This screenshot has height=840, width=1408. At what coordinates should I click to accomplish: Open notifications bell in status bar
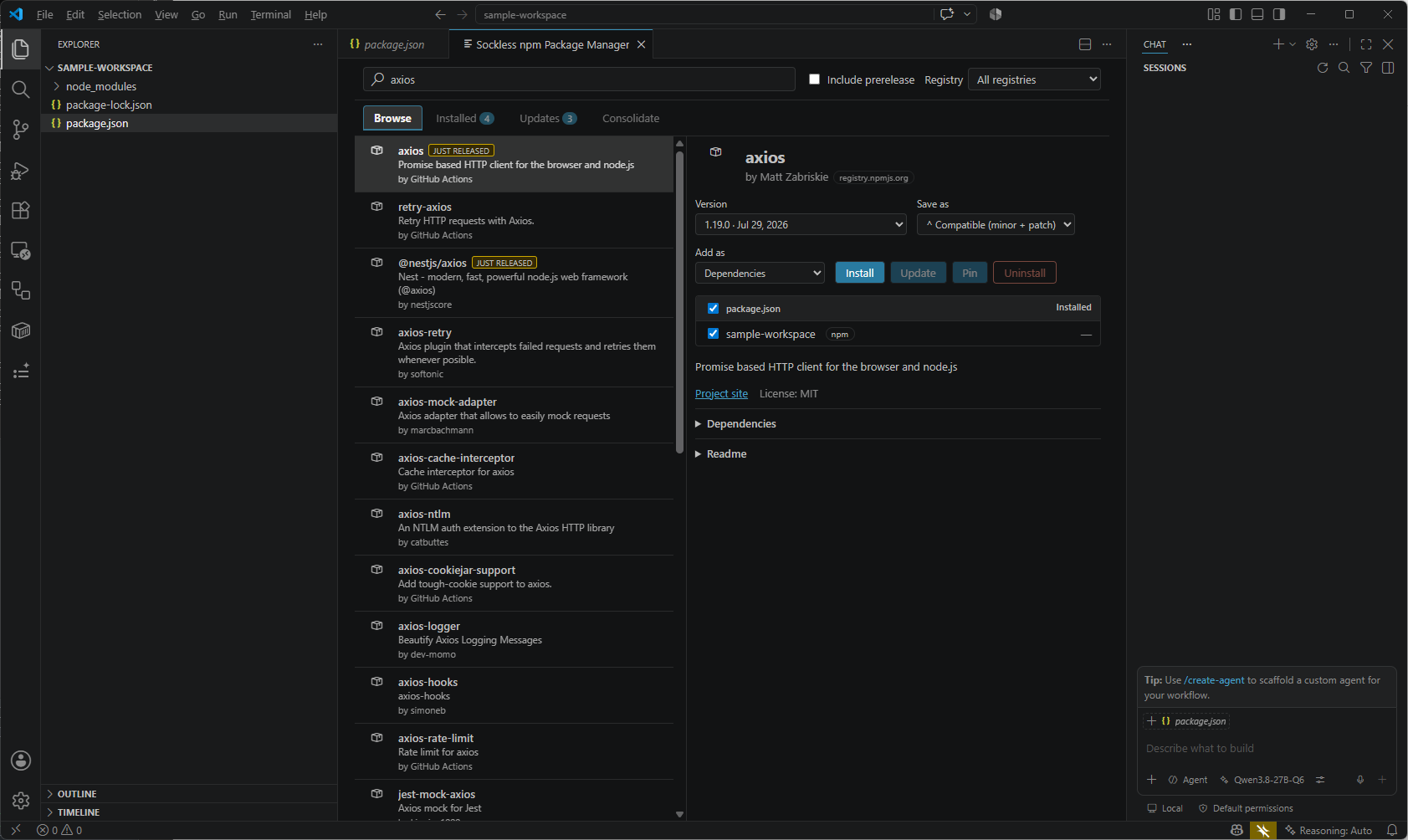point(1392,831)
